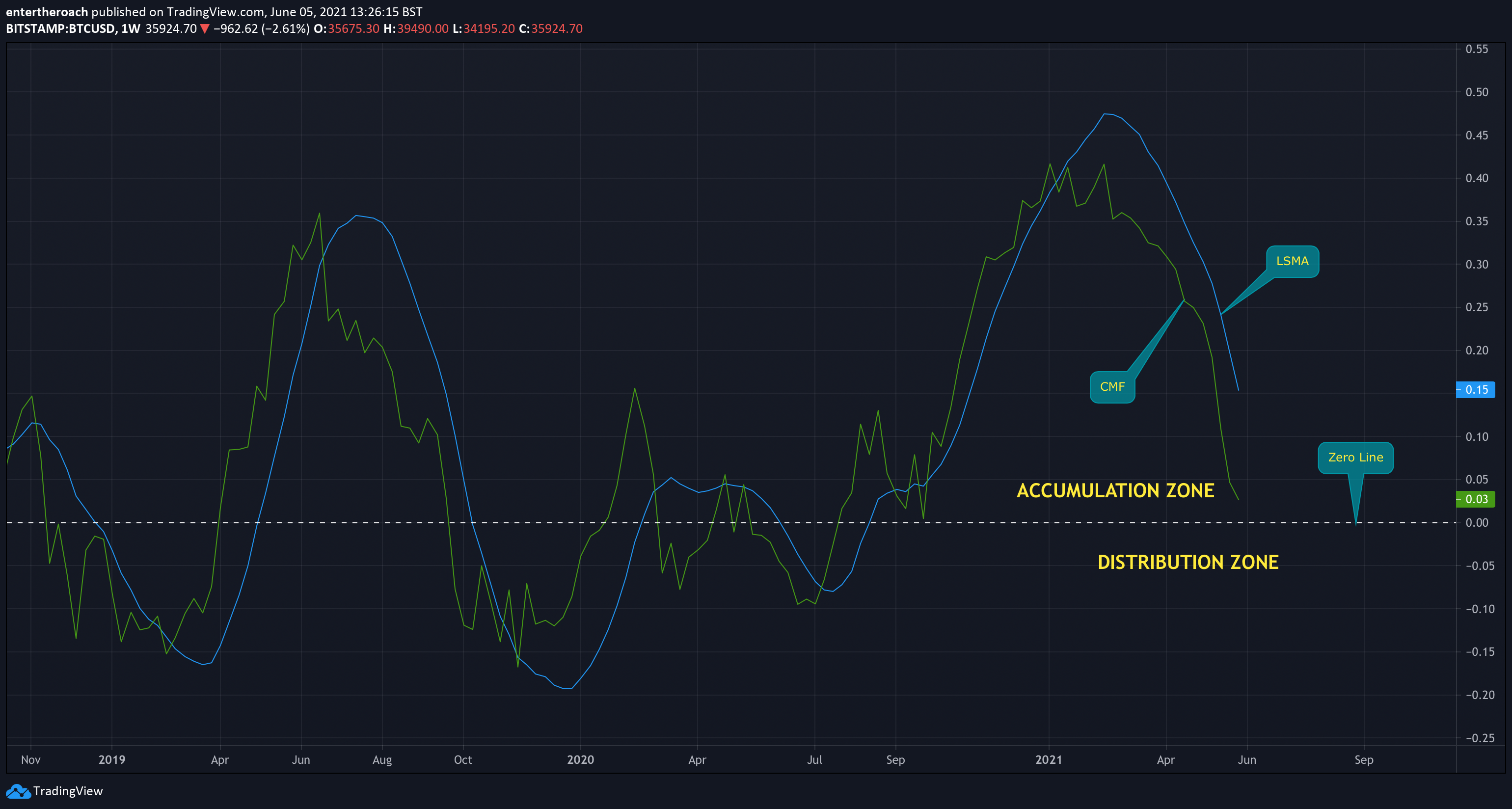The height and width of the screenshot is (809, 1512).
Task: Click the 2021 label on time axis
Action: [x=1049, y=760]
